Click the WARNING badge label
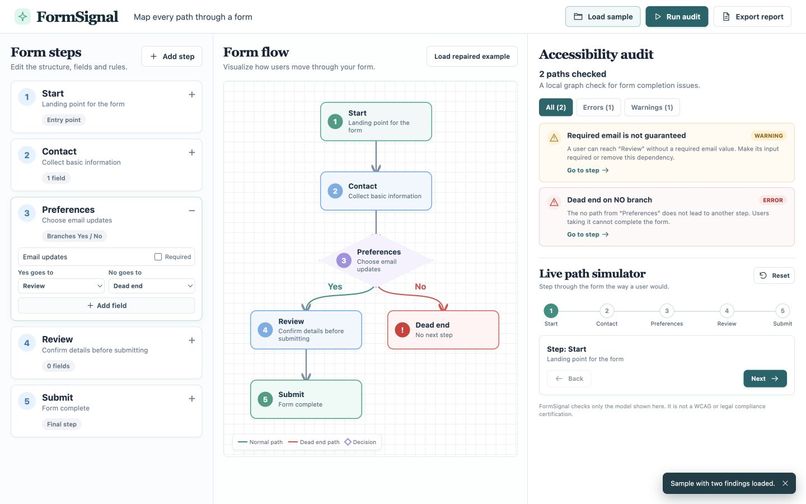Screen dimensions: 806x504 tap(768, 136)
